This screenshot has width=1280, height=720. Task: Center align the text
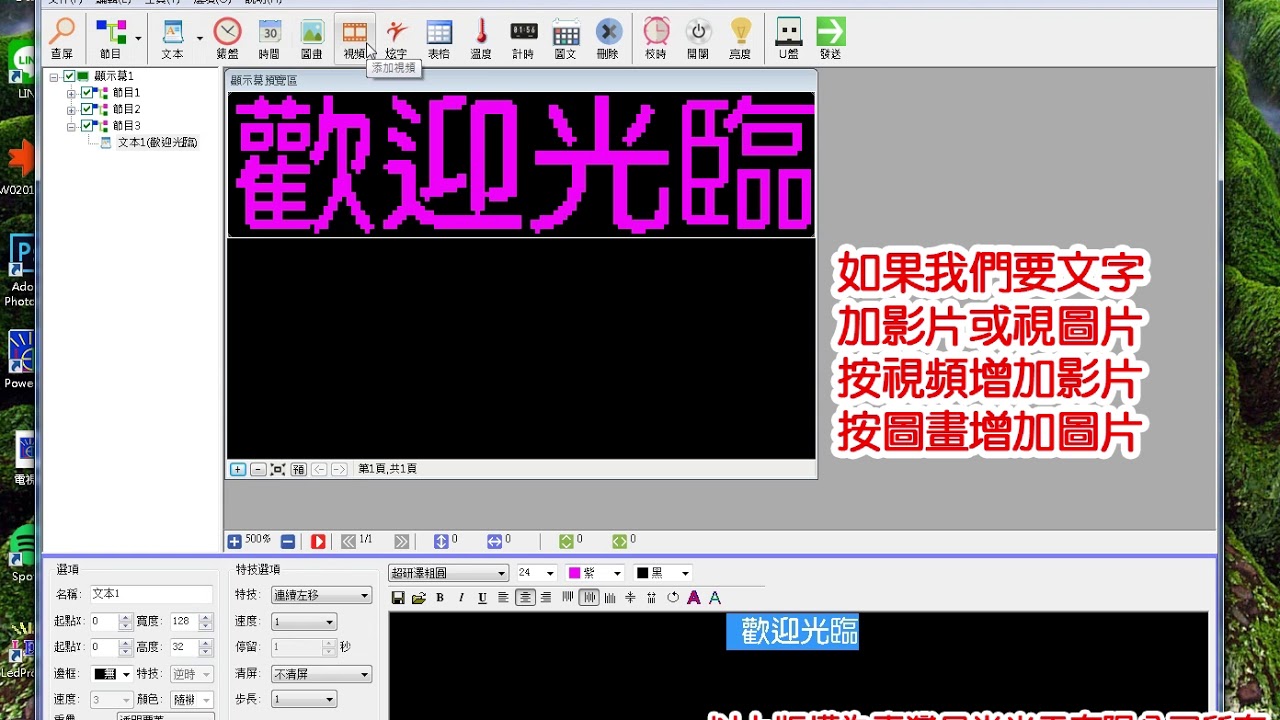[x=525, y=598]
